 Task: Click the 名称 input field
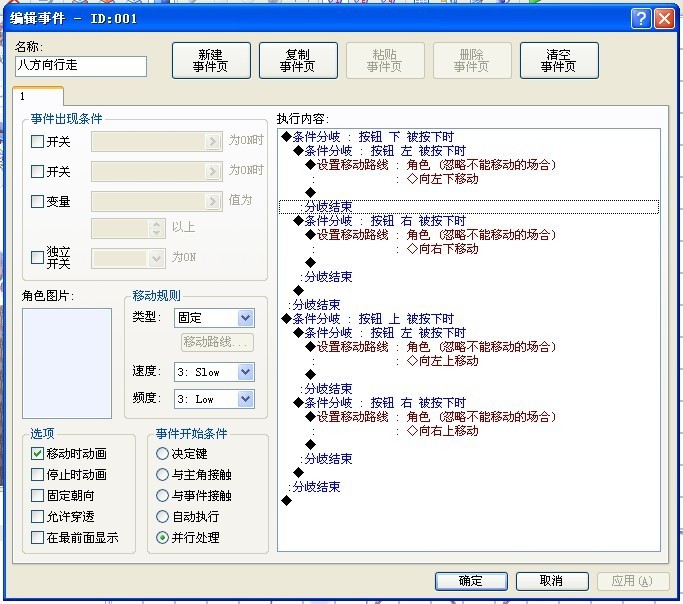[81, 66]
